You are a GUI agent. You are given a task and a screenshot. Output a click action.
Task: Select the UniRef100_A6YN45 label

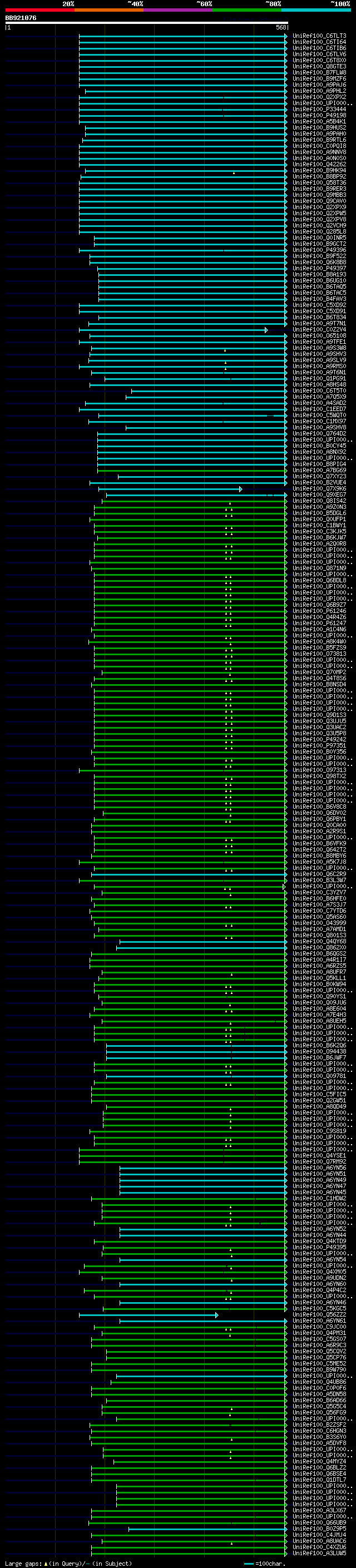[x=319, y=1192]
